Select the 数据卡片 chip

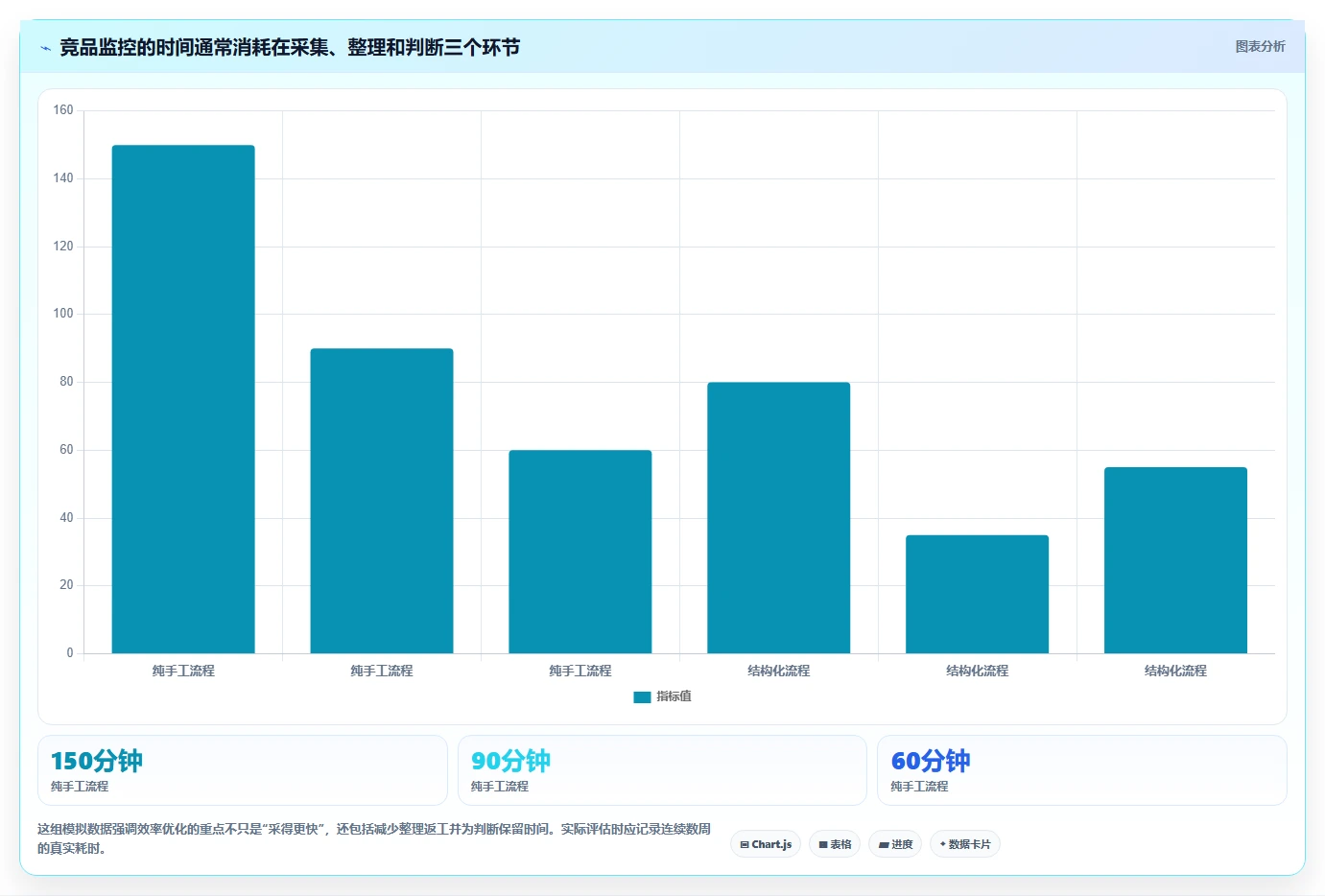point(965,844)
